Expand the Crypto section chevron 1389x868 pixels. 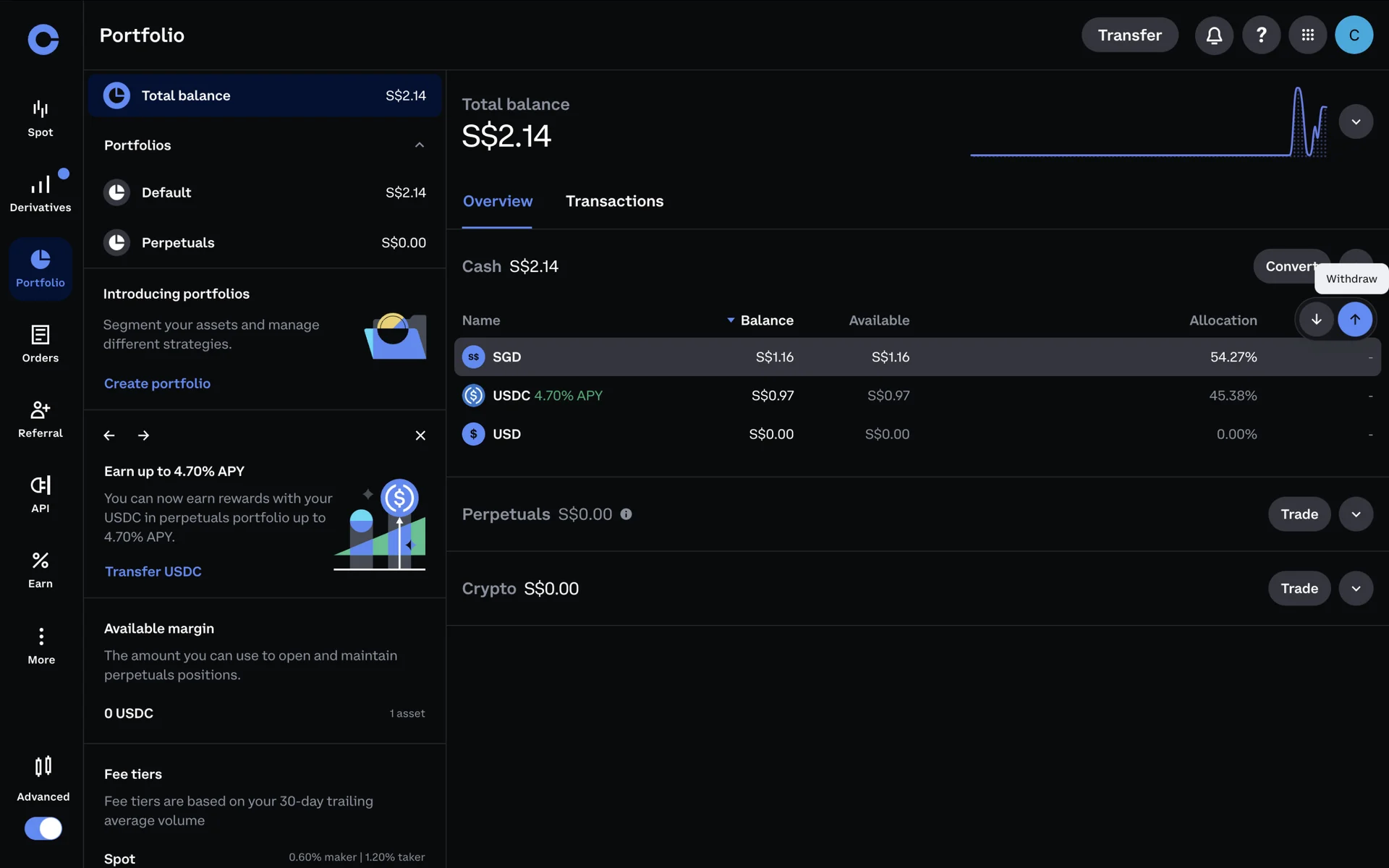[x=1356, y=589]
